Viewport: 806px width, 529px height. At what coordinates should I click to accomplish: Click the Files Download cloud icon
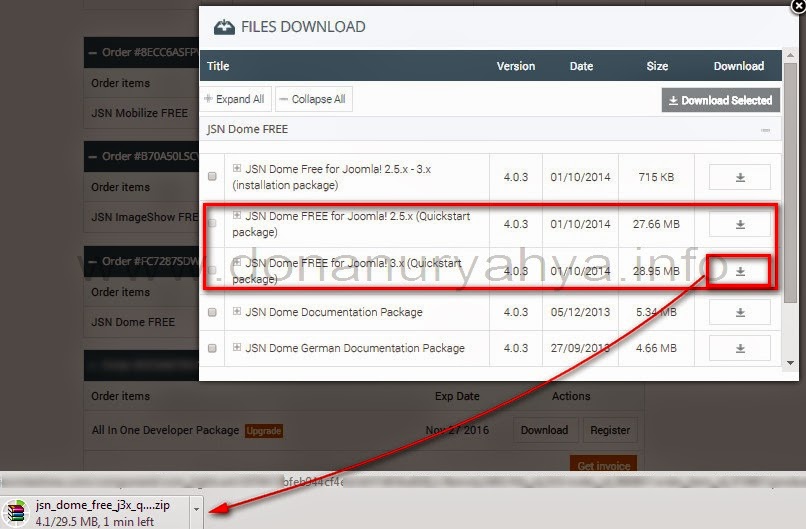click(224, 27)
